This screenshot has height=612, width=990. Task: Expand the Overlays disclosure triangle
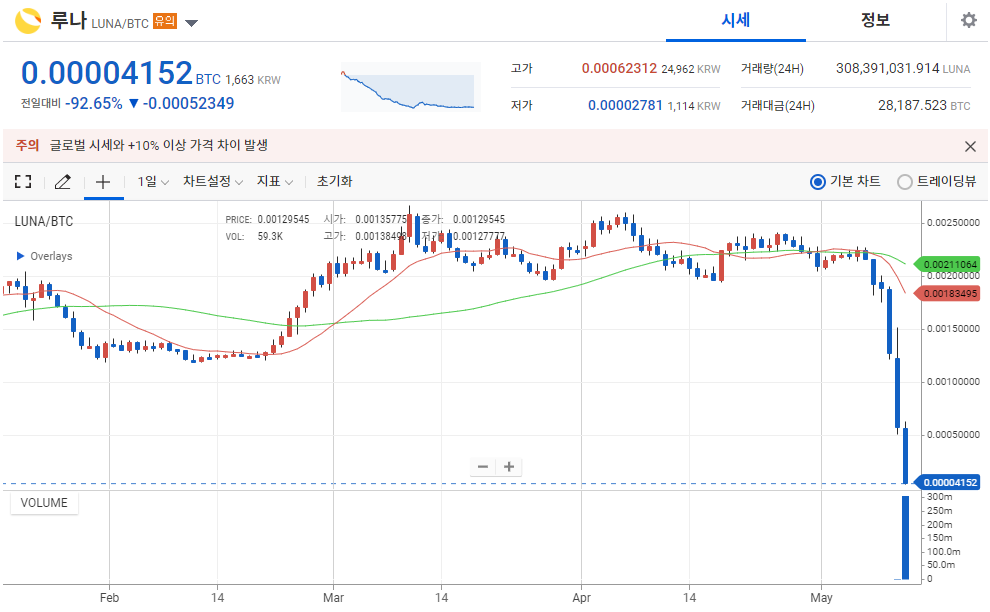pyautogui.click(x=20, y=257)
